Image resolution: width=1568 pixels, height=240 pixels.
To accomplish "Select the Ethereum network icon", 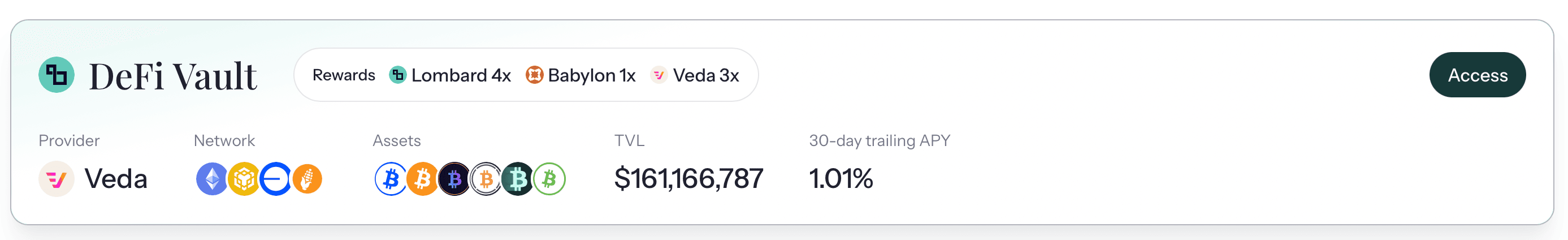I will click(212, 179).
